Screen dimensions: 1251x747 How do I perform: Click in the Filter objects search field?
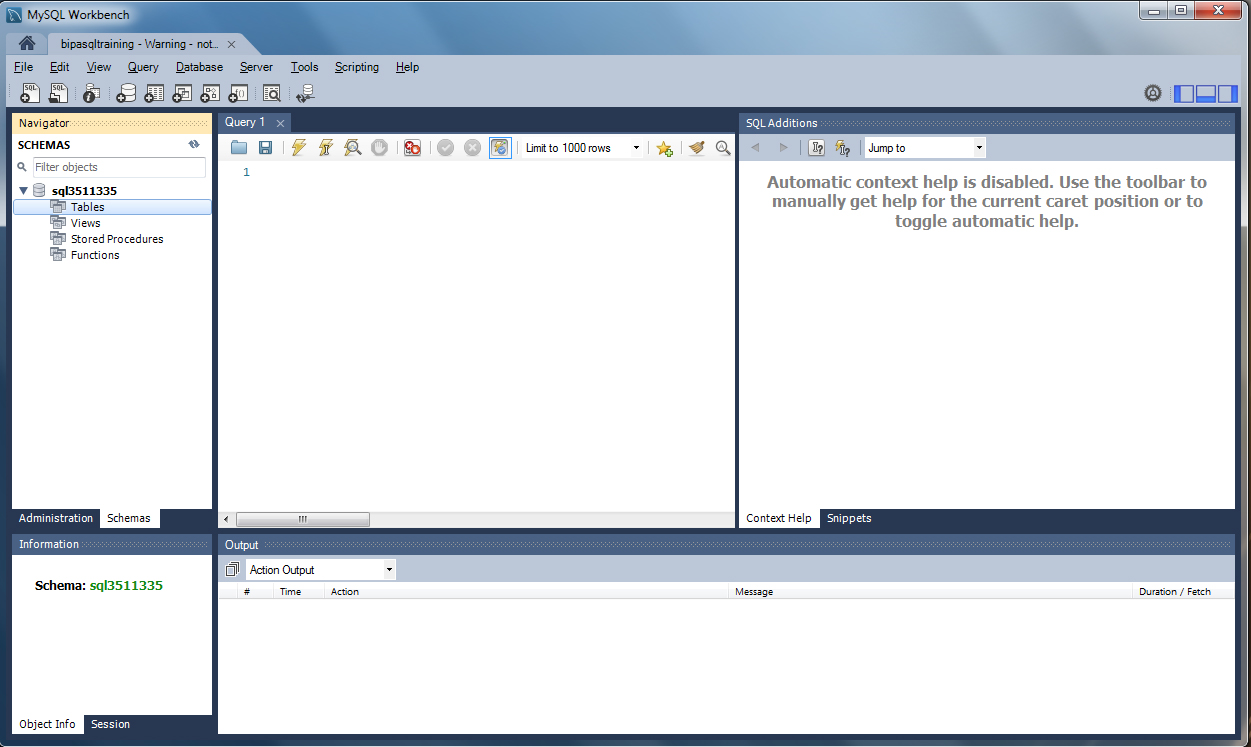coord(119,167)
